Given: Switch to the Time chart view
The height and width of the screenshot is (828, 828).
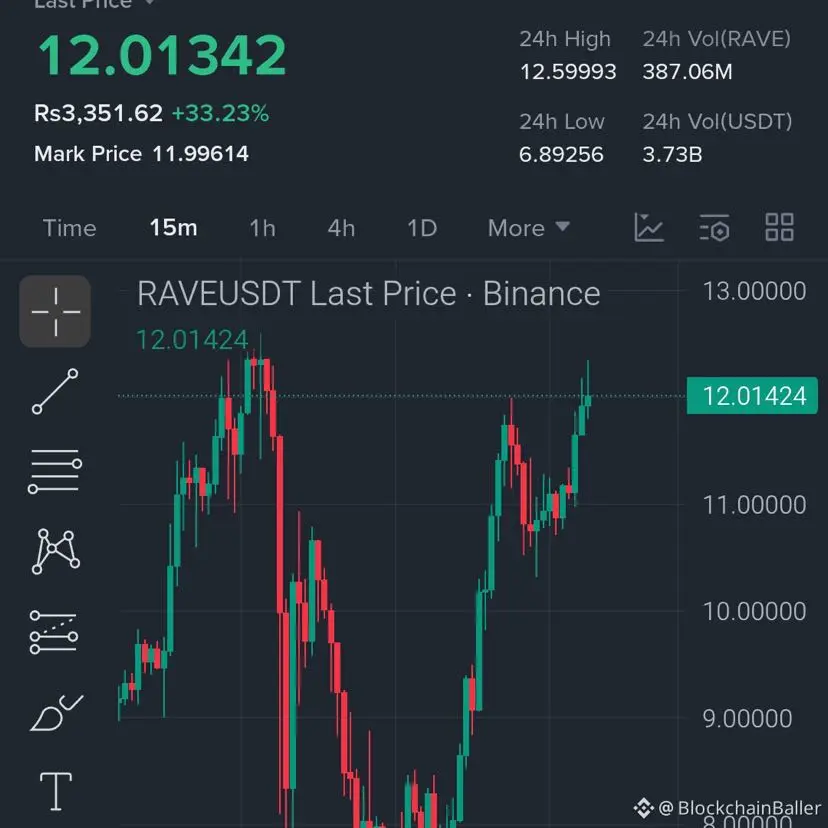Looking at the screenshot, I should click(x=70, y=228).
